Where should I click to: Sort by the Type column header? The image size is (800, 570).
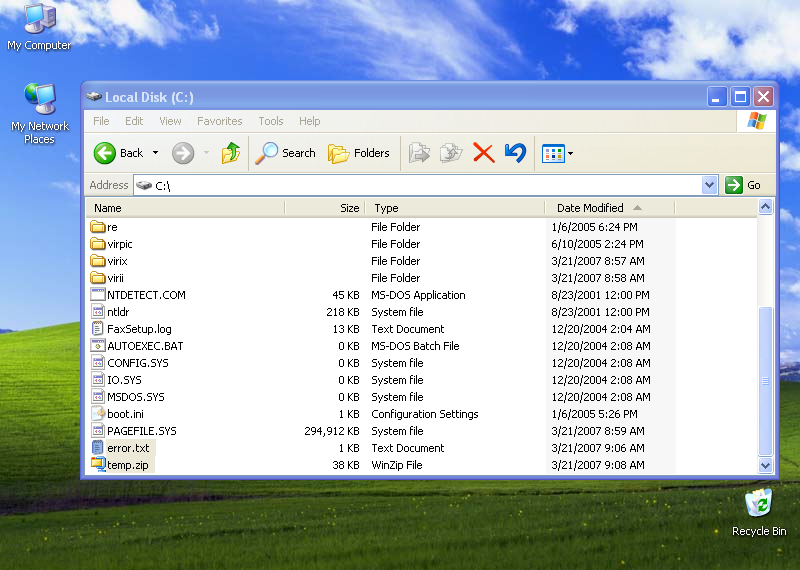(x=455, y=208)
